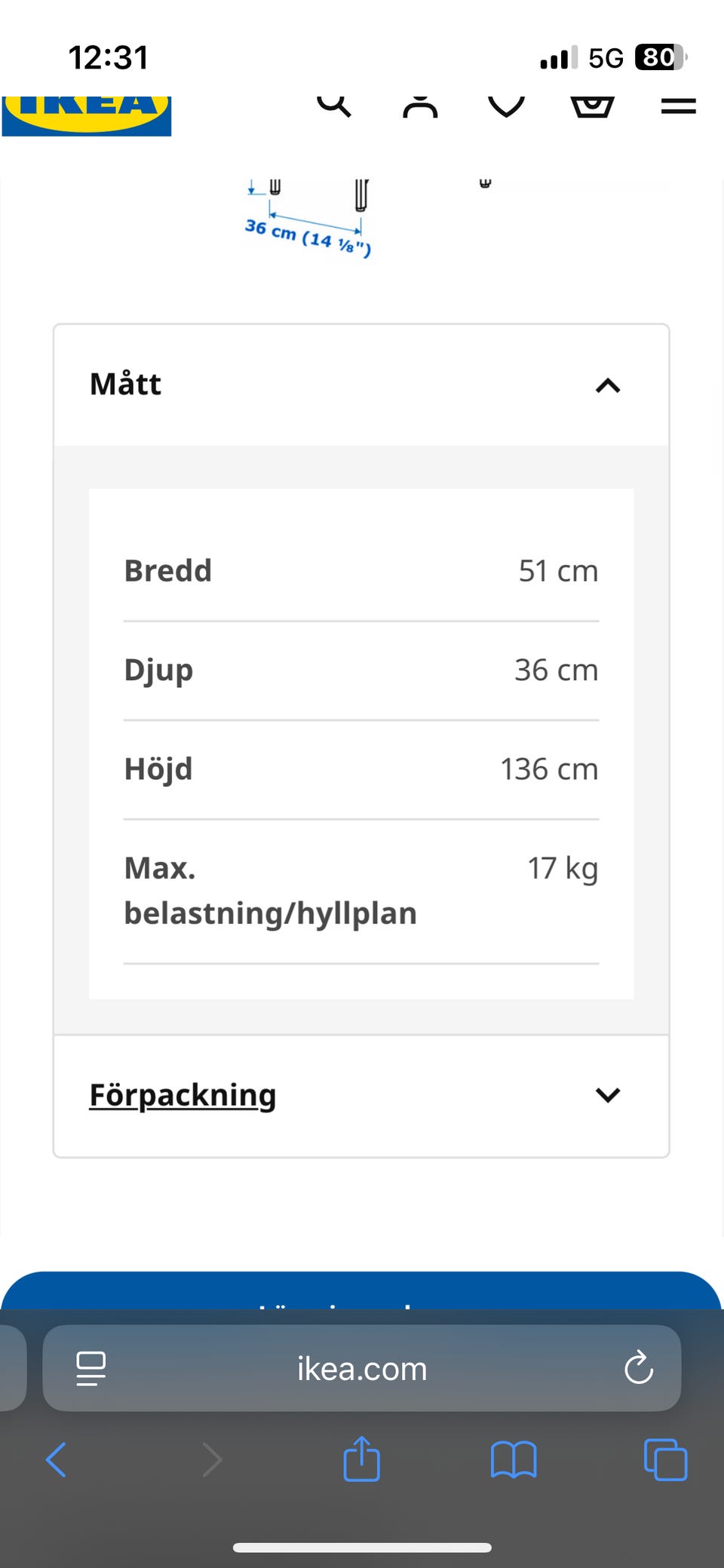Open Safari bookmarks book icon
Screen dimensions: 724x1568
tap(514, 1459)
